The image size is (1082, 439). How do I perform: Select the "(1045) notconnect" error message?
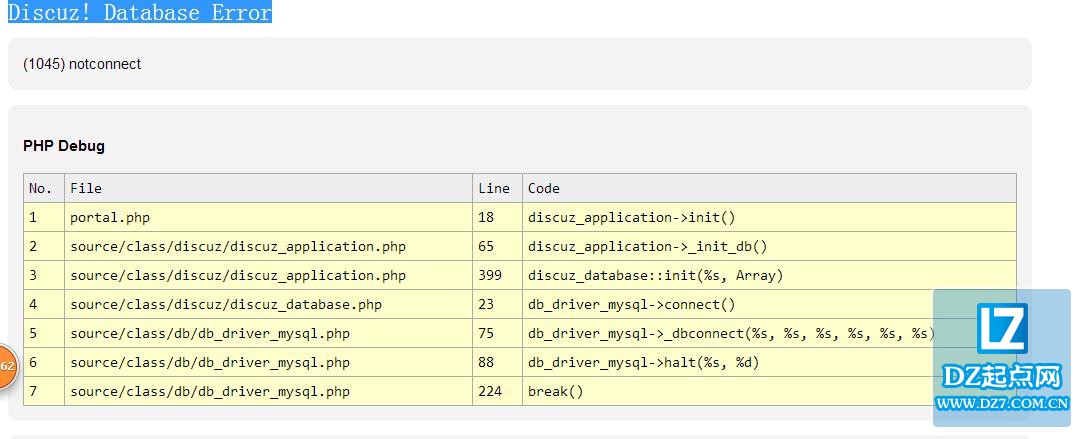point(82,64)
